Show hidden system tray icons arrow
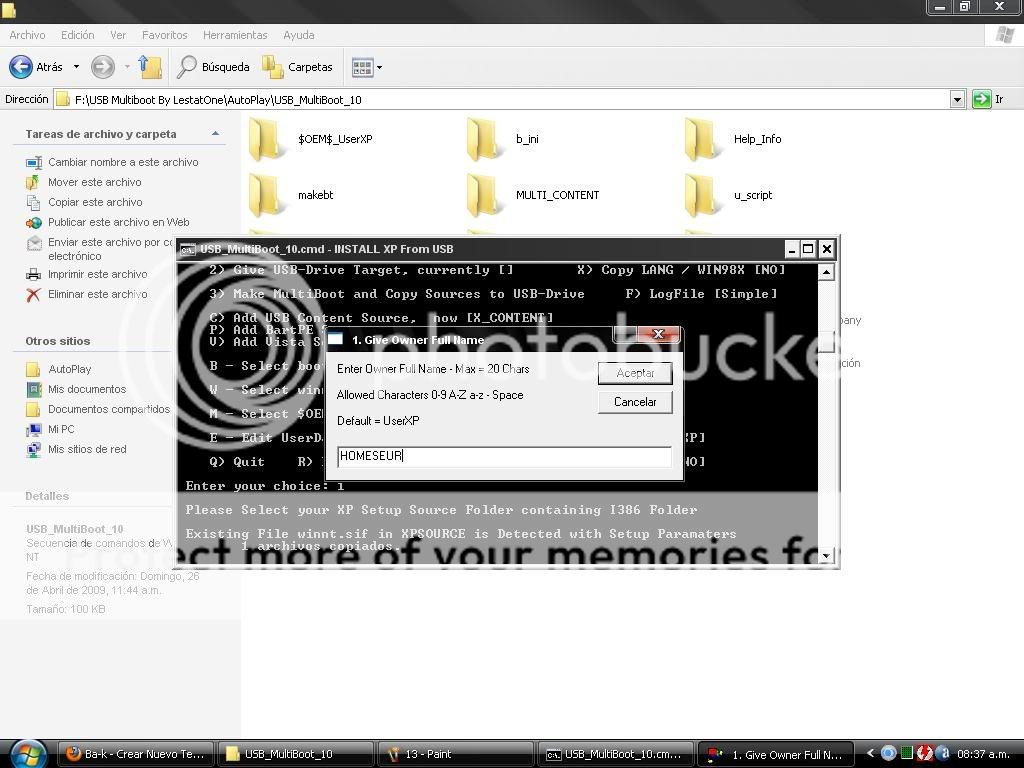This screenshot has width=1024, height=768. coord(870,754)
